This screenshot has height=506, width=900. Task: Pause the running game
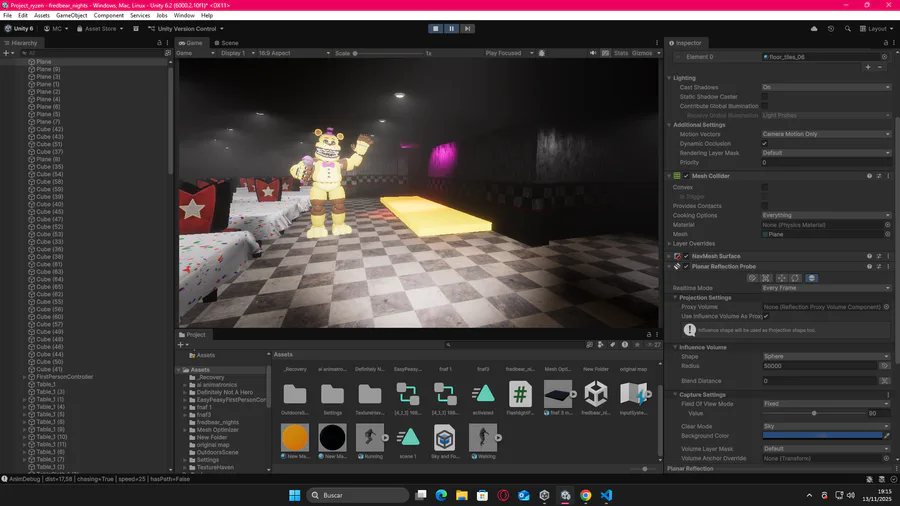coord(451,29)
